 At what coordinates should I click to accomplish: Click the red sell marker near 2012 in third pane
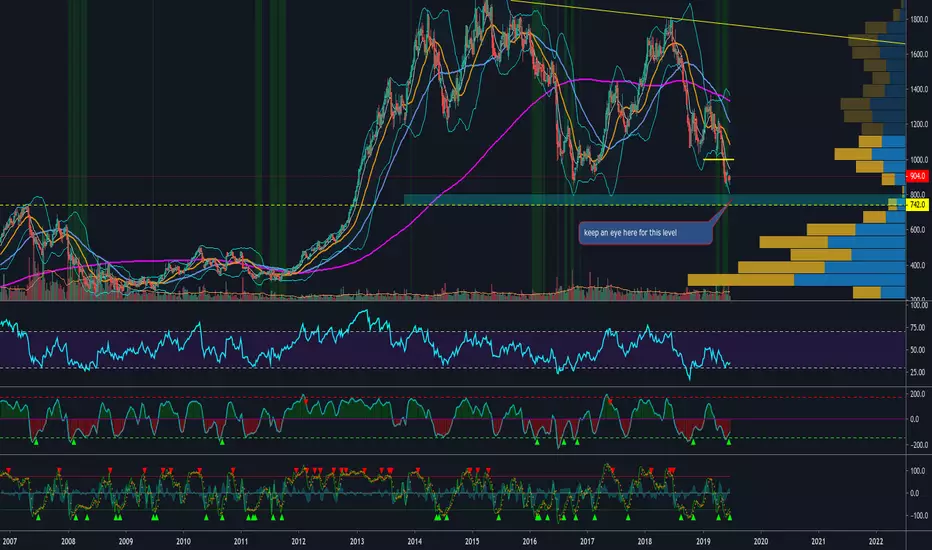coord(306,401)
